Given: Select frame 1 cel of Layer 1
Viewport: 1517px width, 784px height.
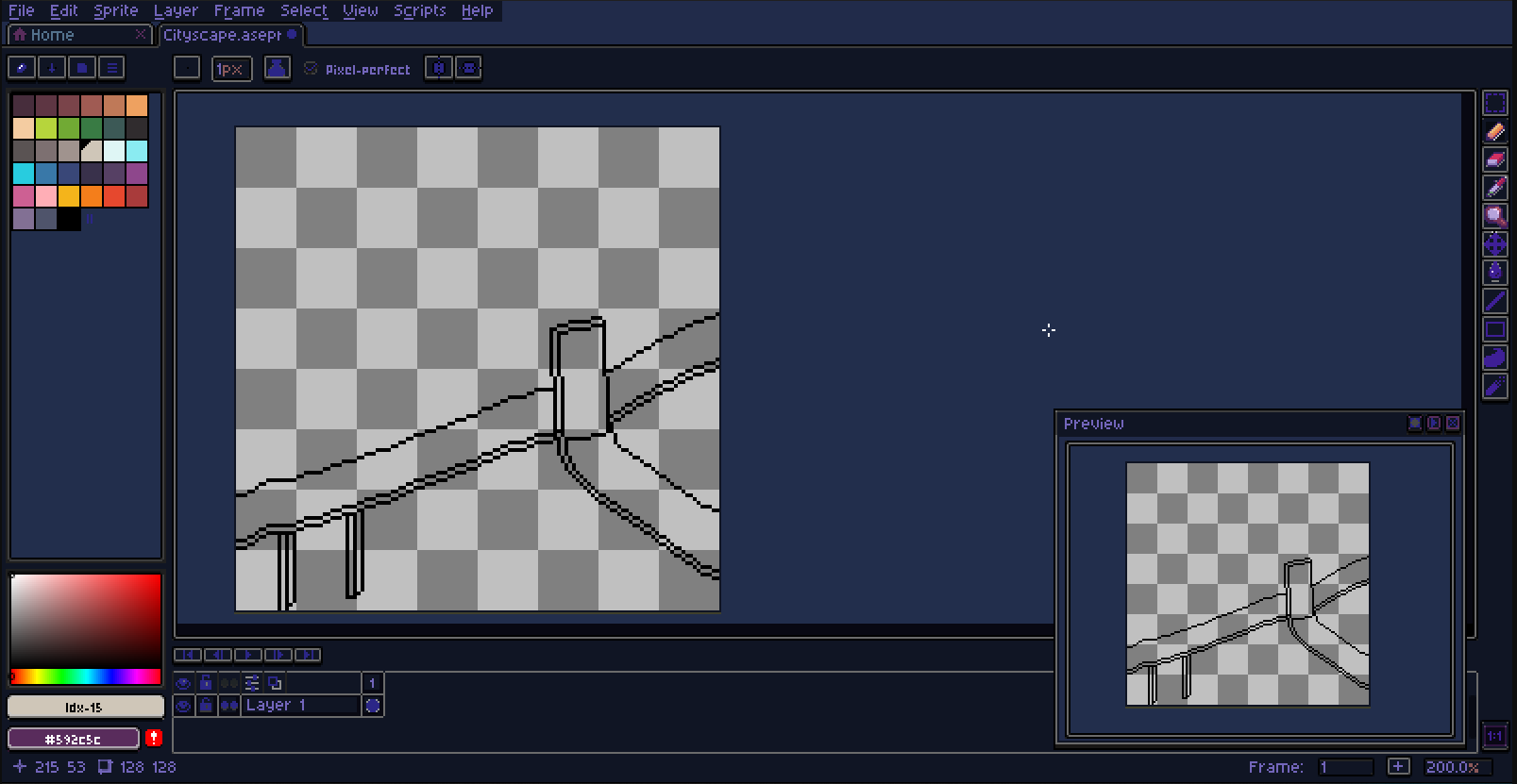Looking at the screenshot, I should click(373, 705).
